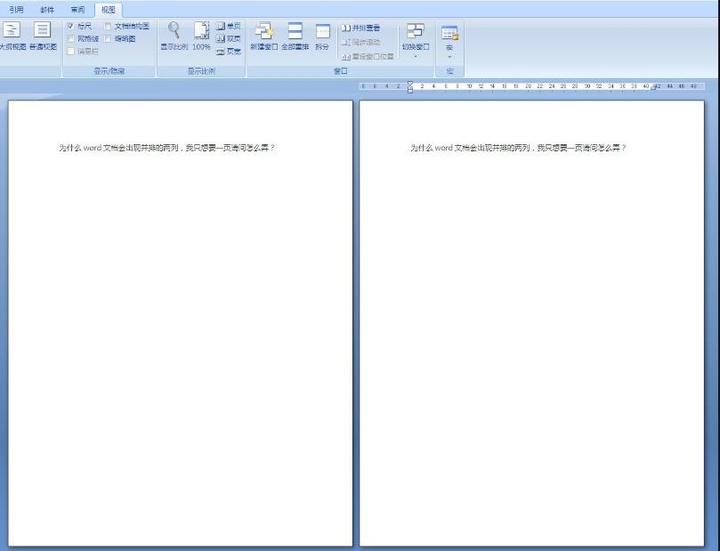Expand the 宏 macros dropdown arrow

coord(450,57)
